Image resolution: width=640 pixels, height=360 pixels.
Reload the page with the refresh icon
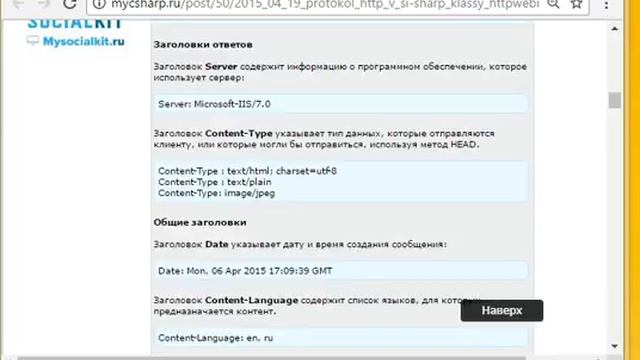point(70,4)
